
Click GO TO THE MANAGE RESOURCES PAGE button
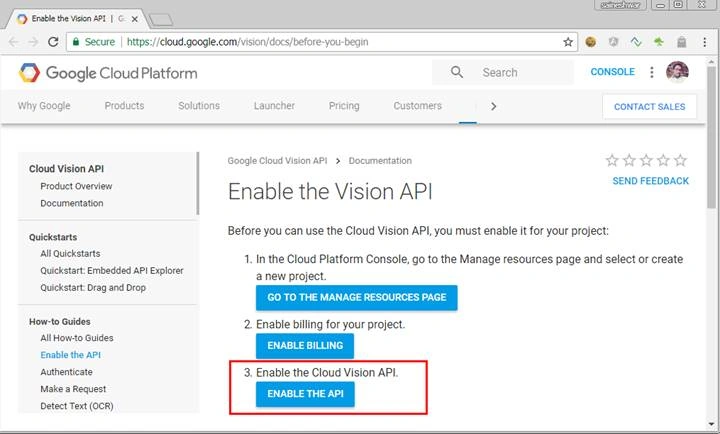[x=357, y=298]
